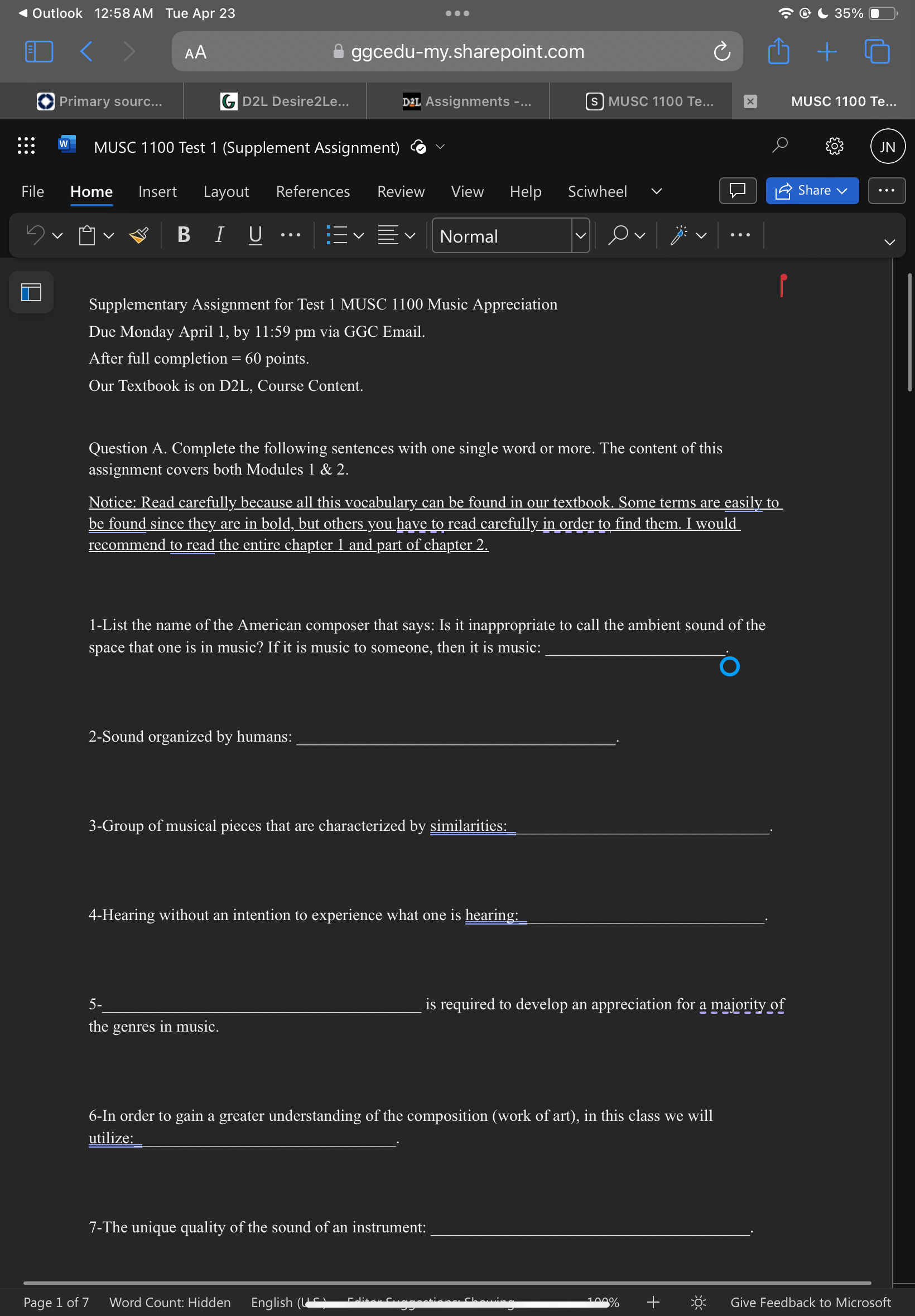Open the Insert tab
This screenshot has width=915, height=1316.
click(158, 191)
